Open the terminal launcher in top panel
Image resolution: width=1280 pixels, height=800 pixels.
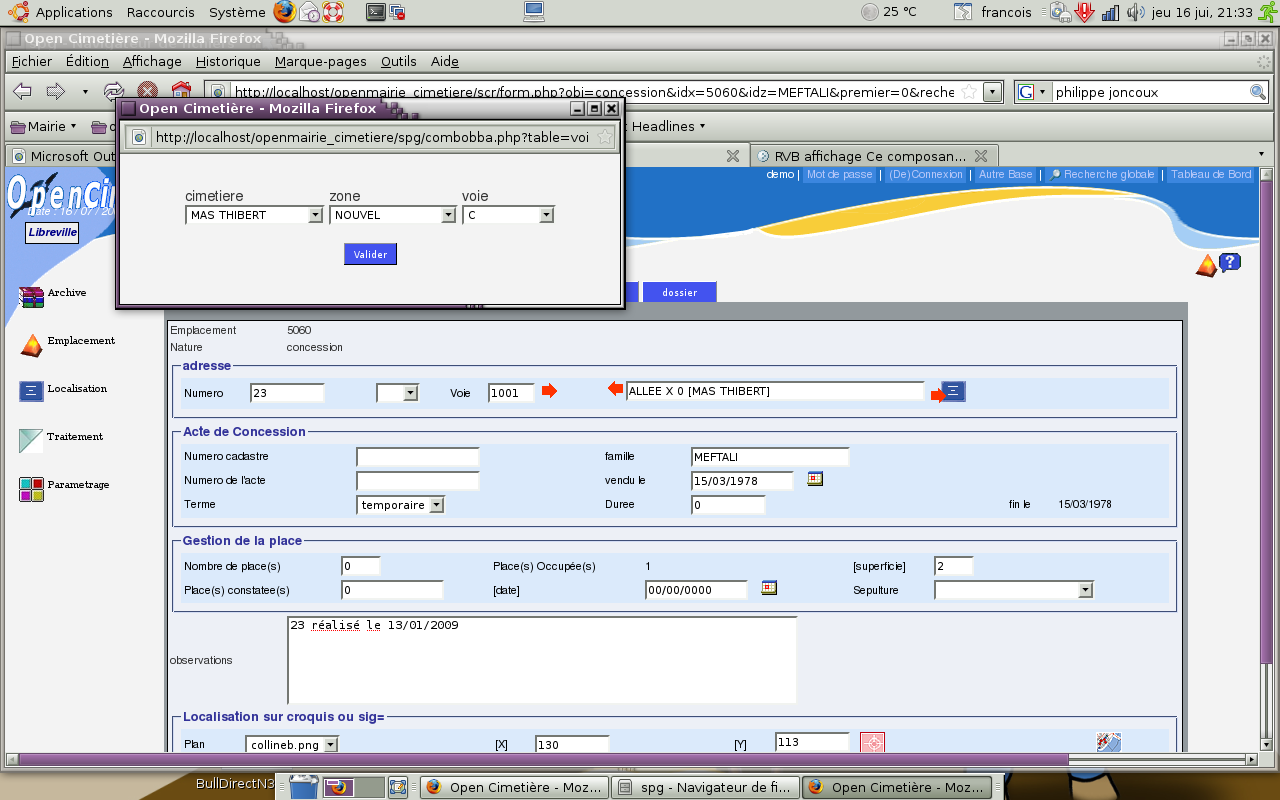pyautogui.click(x=376, y=12)
